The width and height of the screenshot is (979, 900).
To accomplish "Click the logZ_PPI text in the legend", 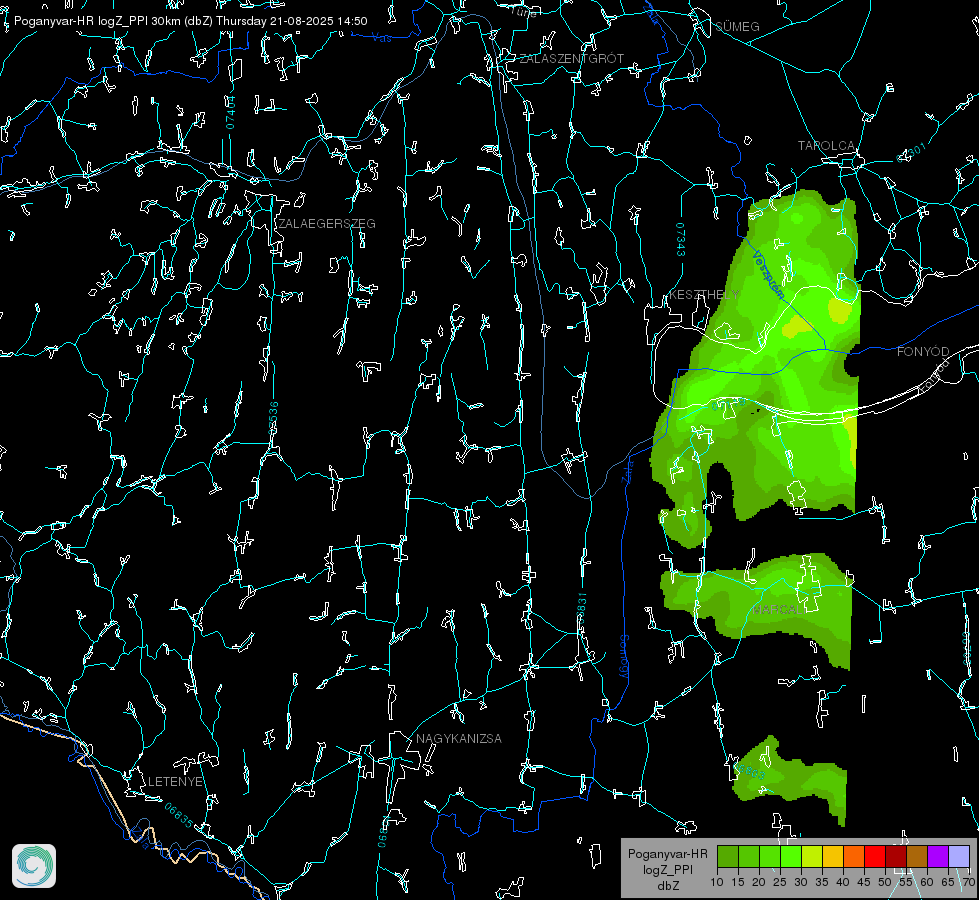I will tap(667, 870).
